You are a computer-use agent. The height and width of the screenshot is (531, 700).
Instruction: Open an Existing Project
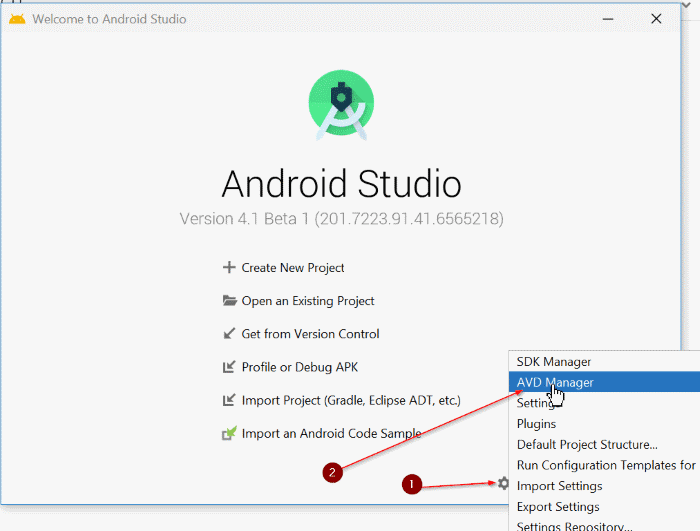click(x=308, y=301)
